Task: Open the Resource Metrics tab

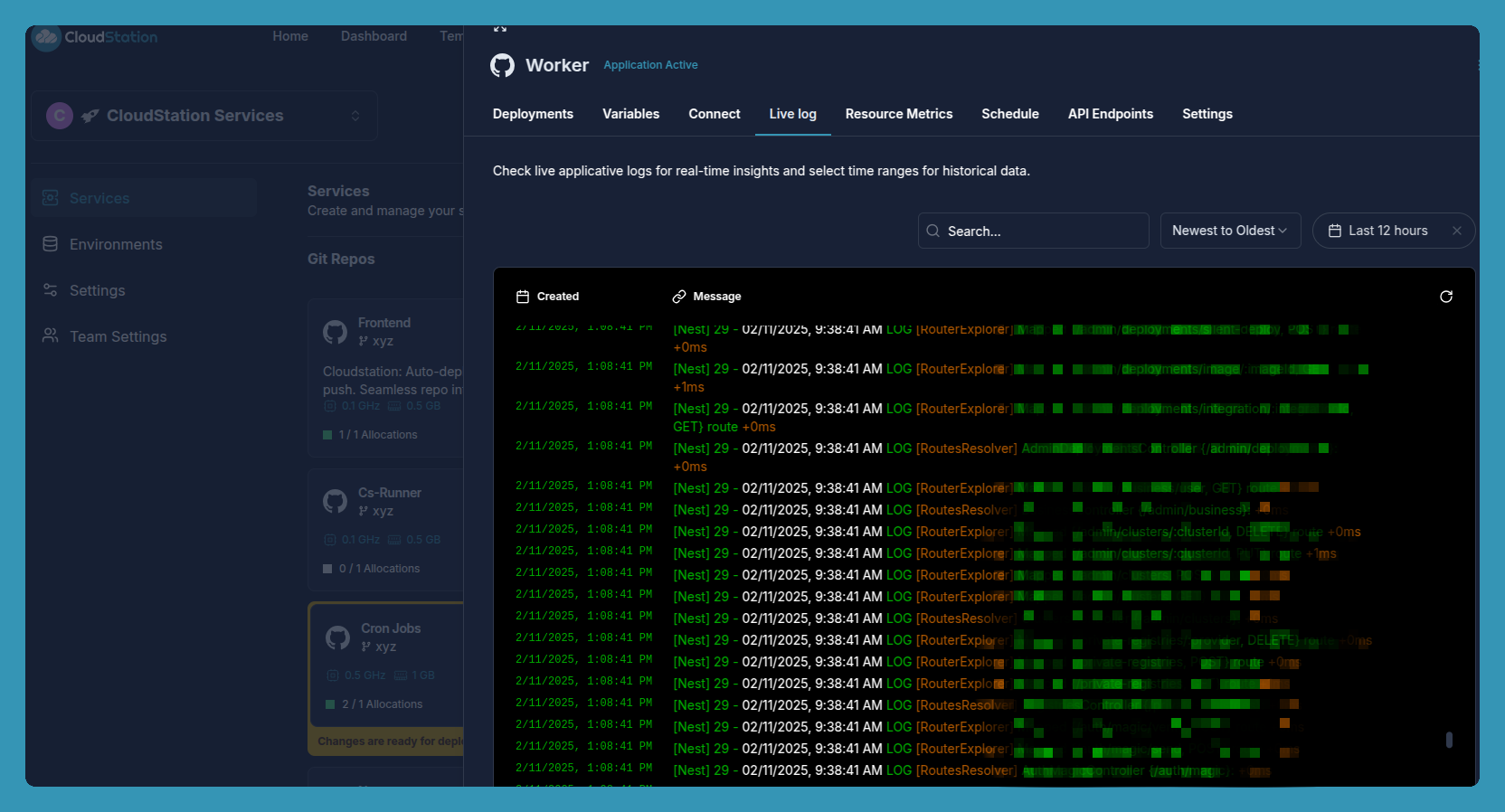Action: 899,114
